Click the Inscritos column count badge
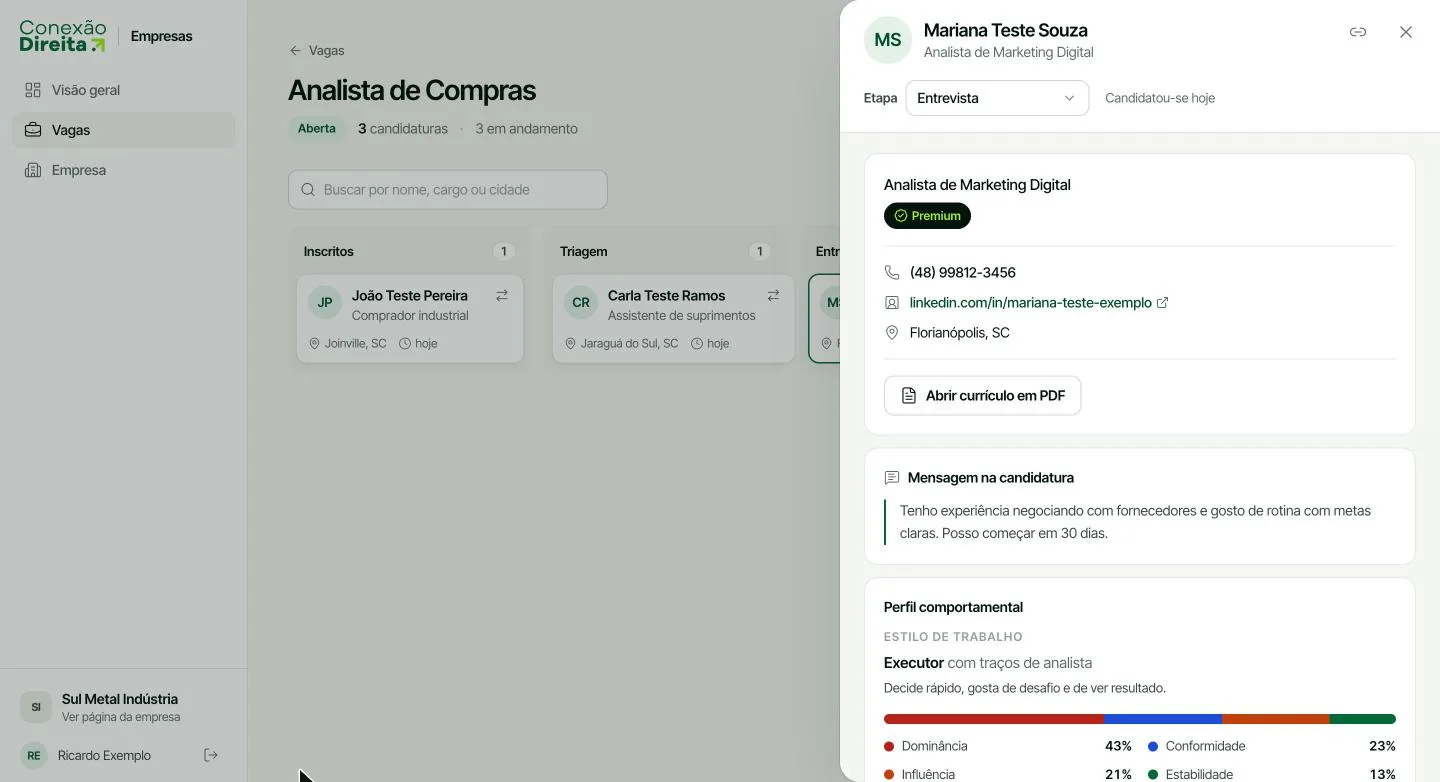 [504, 252]
